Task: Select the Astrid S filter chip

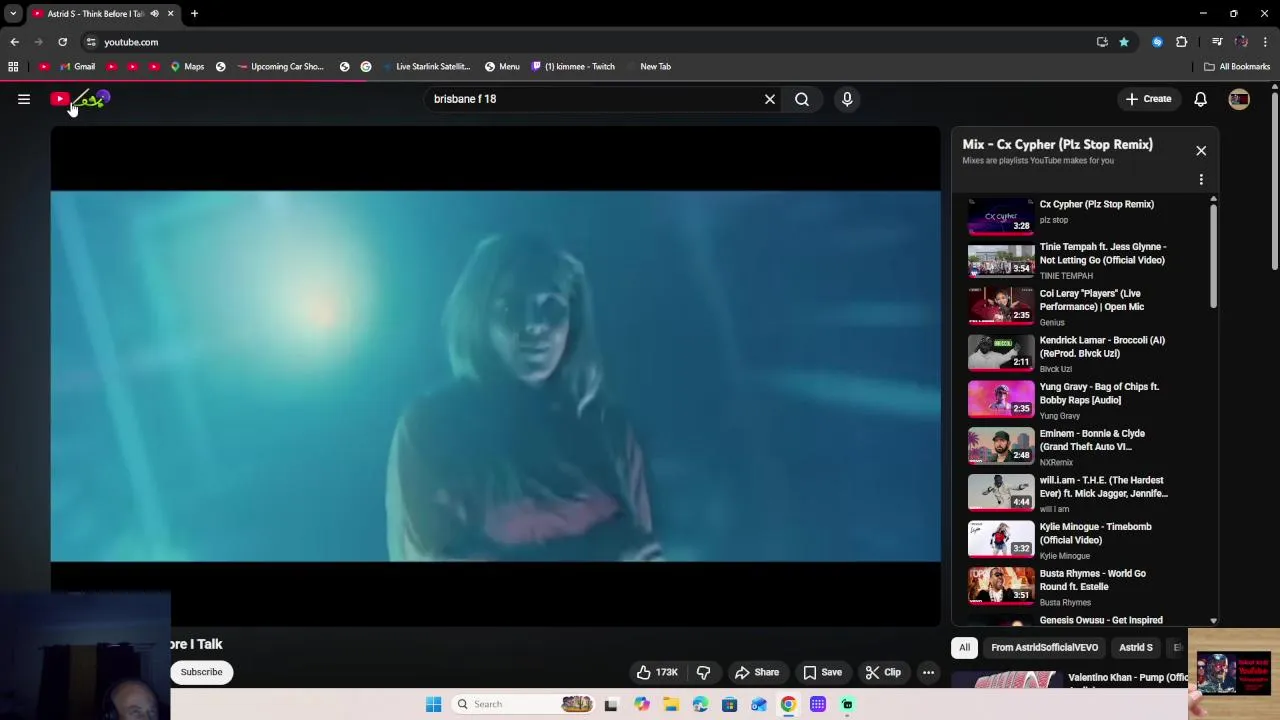Action: [x=1136, y=647]
